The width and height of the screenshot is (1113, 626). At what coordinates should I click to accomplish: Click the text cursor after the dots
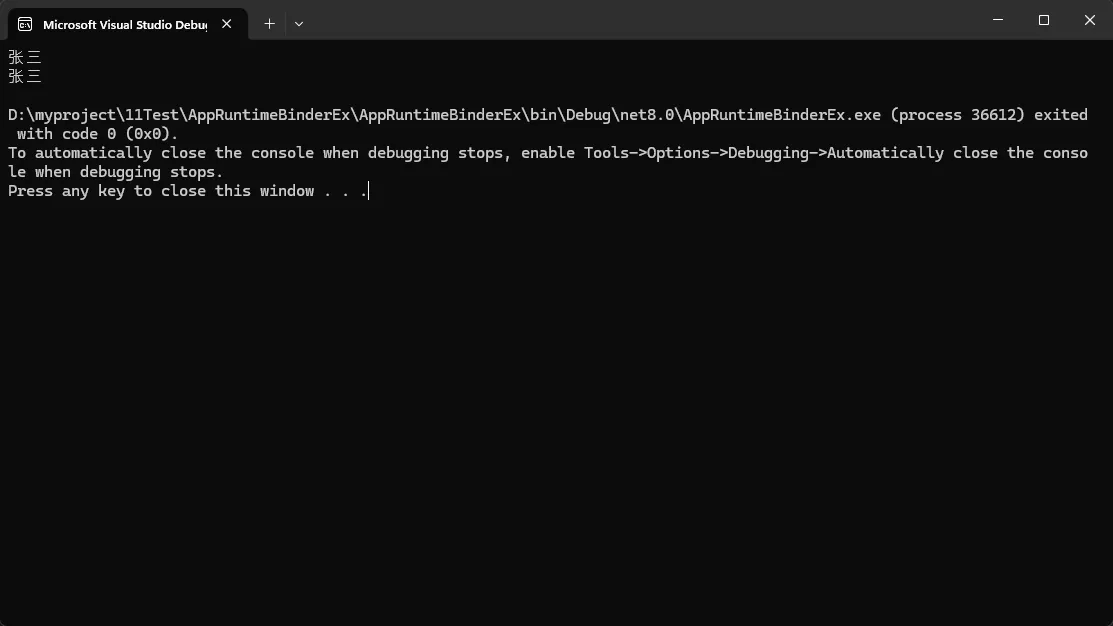click(368, 191)
